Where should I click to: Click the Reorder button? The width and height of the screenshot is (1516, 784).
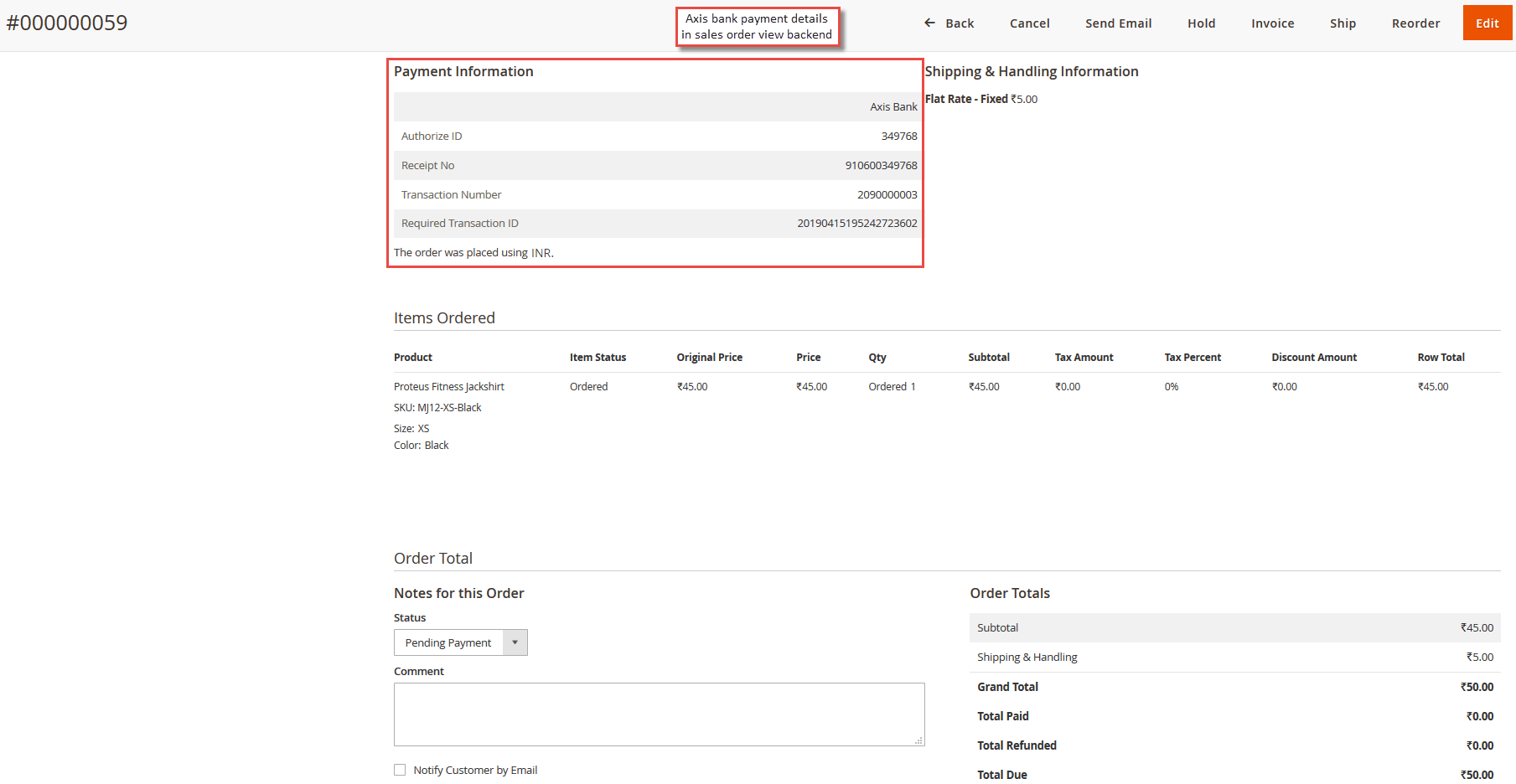1415,23
